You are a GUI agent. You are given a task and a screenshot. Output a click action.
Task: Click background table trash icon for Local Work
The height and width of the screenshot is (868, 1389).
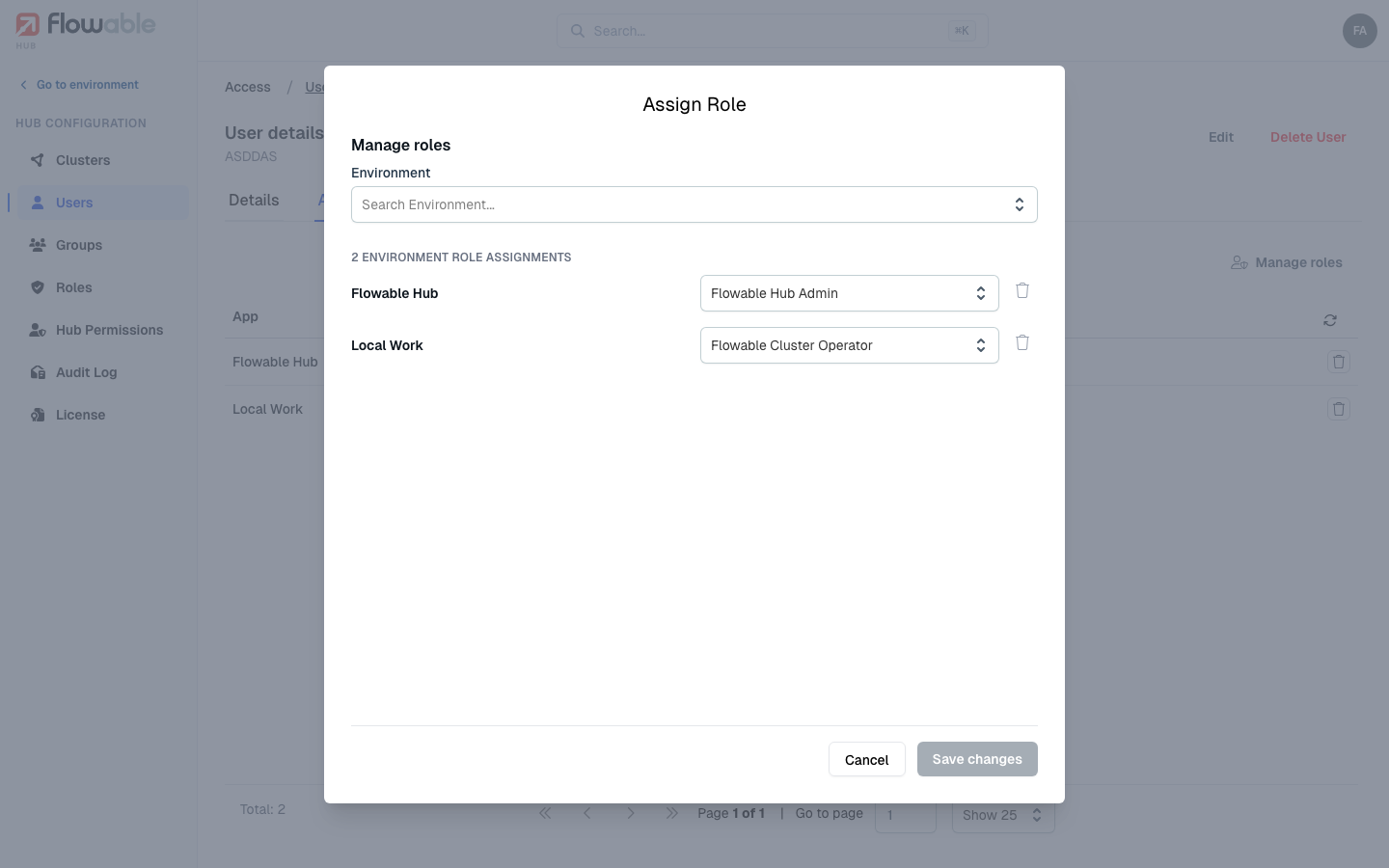tap(1339, 409)
